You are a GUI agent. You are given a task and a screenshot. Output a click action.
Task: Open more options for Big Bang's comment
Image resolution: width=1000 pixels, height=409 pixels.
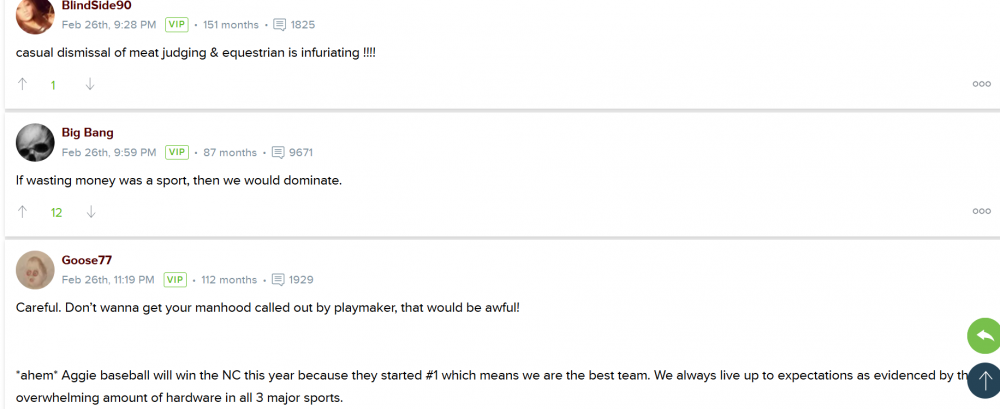click(x=981, y=211)
